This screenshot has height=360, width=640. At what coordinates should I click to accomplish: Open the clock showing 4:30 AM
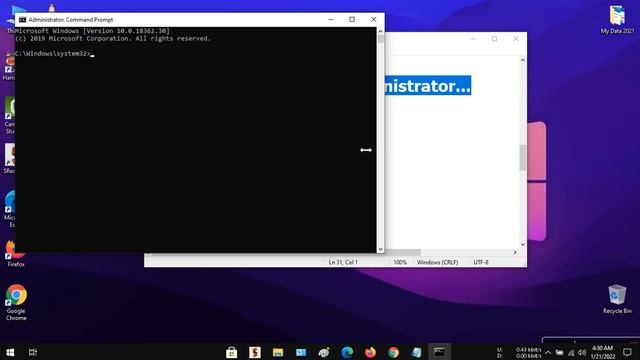point(602,352)
